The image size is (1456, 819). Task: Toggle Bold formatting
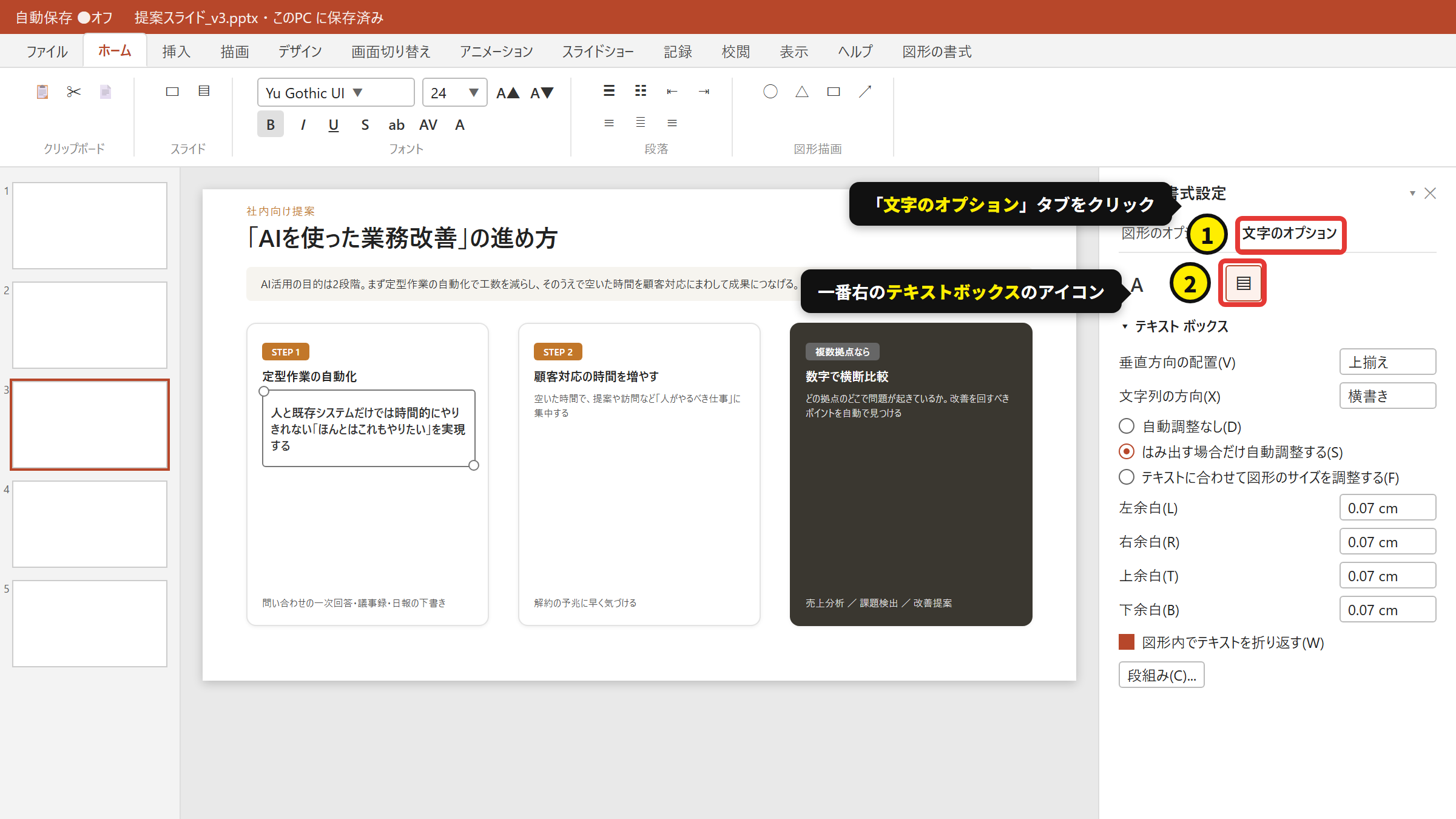point(271,124)
